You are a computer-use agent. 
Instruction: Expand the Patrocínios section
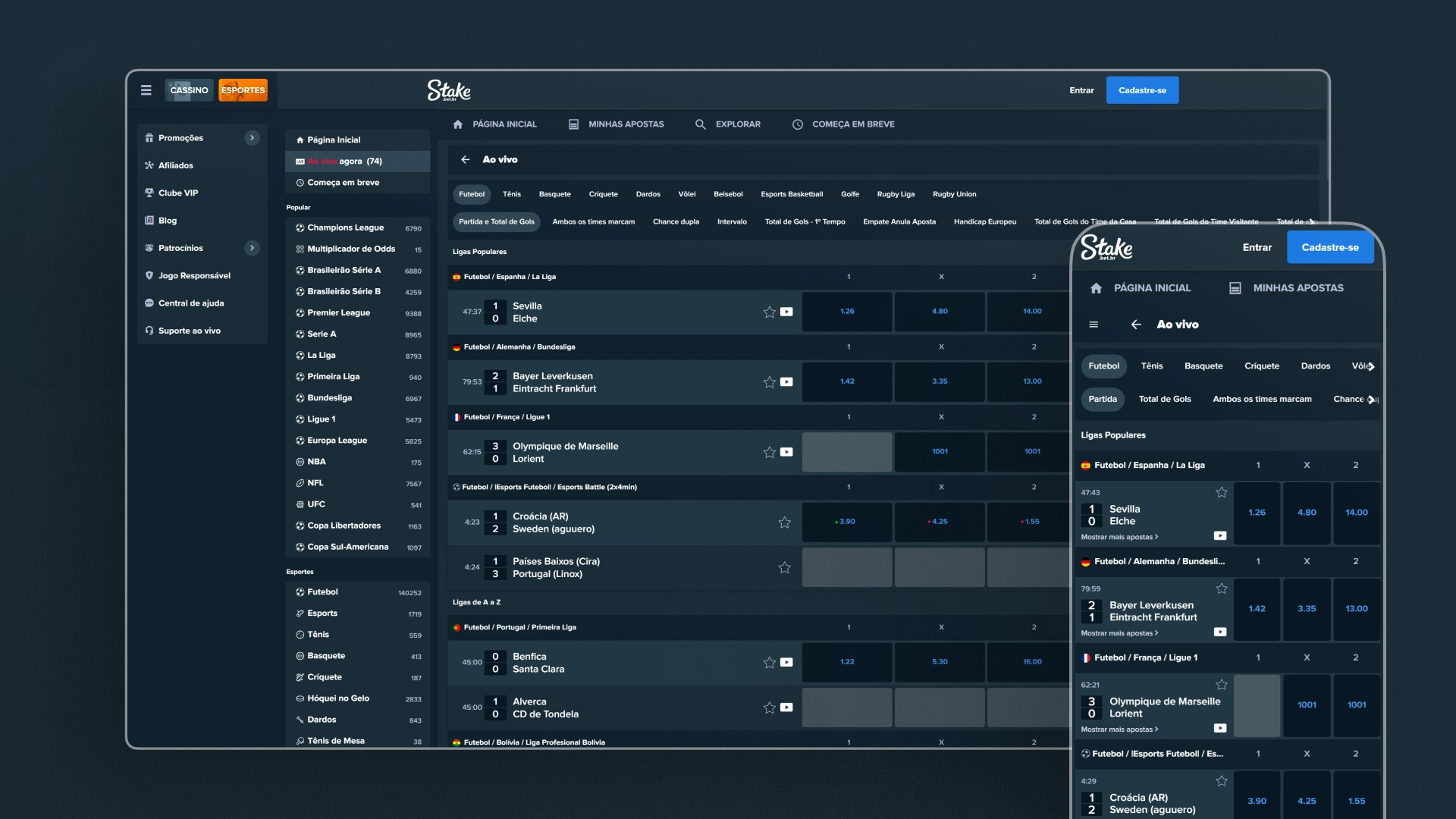253,247
